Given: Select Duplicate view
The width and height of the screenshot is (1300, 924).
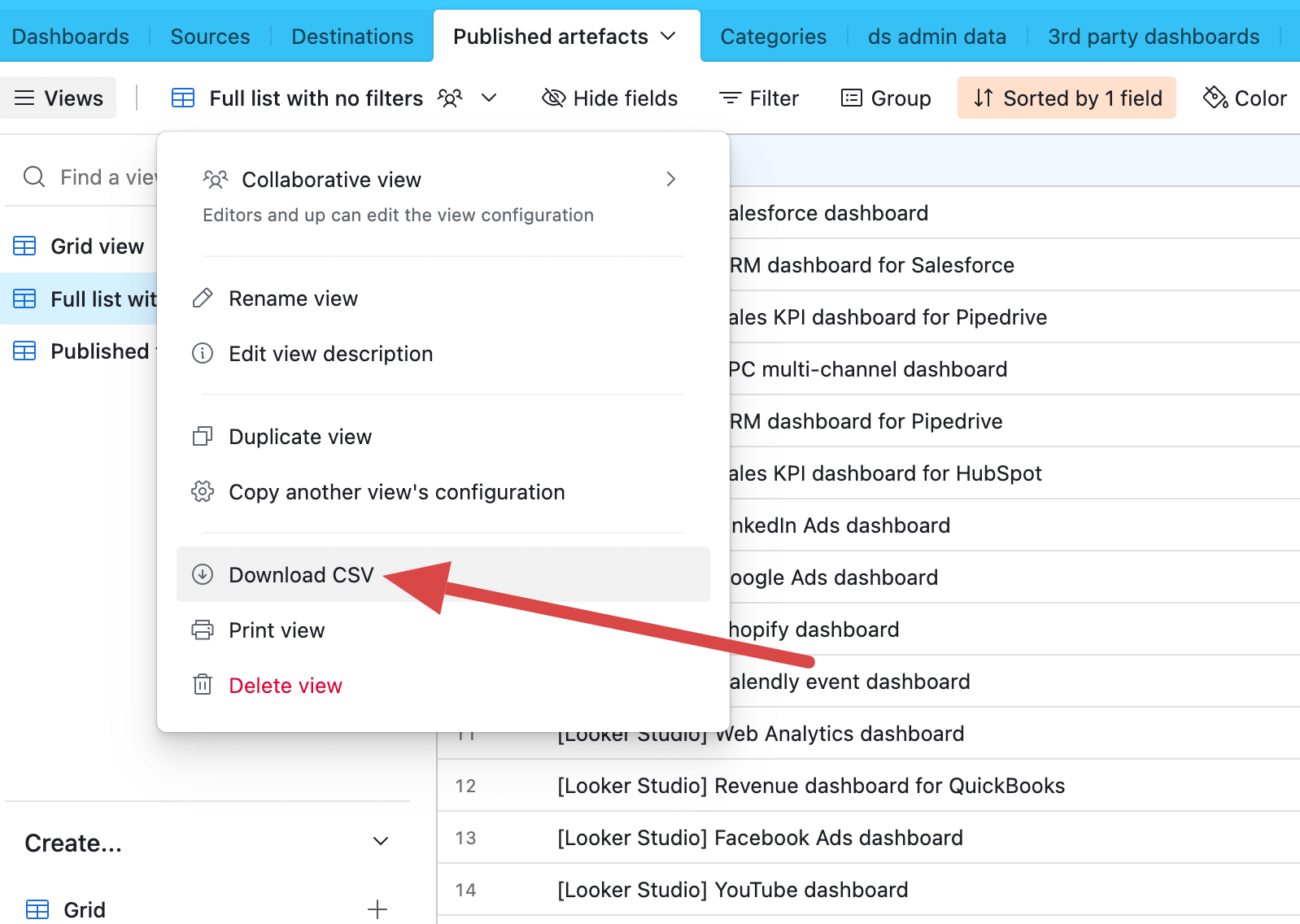Looking at the screenshot, I should click(x=443, y=437).
